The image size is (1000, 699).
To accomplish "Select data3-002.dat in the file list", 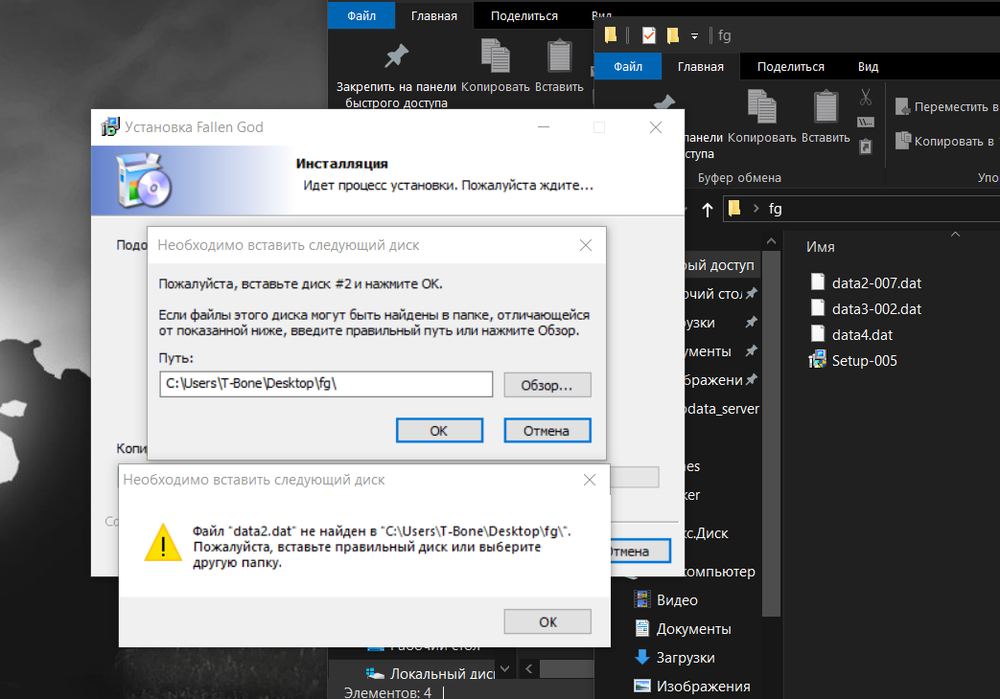I will point(876,309).
